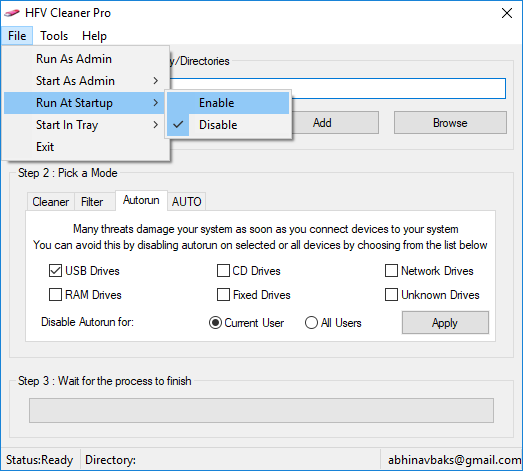Screen dimensions: 523x471
Task: Select the checked Disable startup option
Action: pyautogui.click(x=228, y=125)
